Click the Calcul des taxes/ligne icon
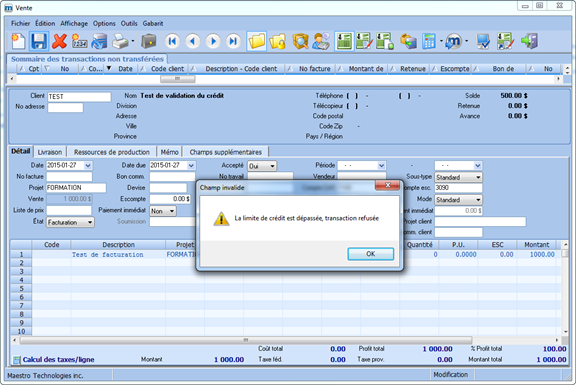 pyautogui.click(x=17, y=360)
